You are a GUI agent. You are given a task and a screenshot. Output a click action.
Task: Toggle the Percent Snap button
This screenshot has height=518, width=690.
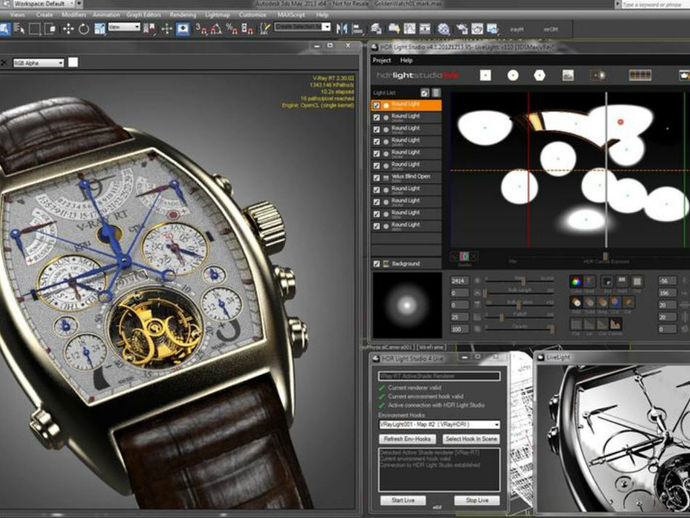232,29
